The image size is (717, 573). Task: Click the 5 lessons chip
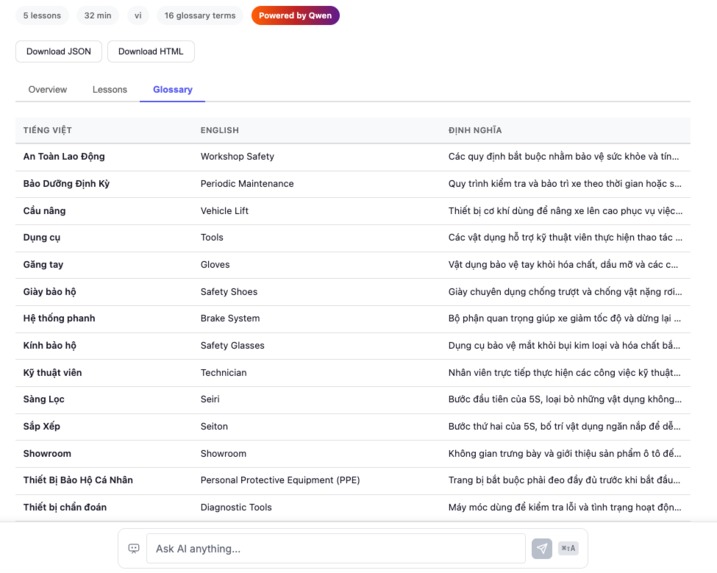(42, 15)
